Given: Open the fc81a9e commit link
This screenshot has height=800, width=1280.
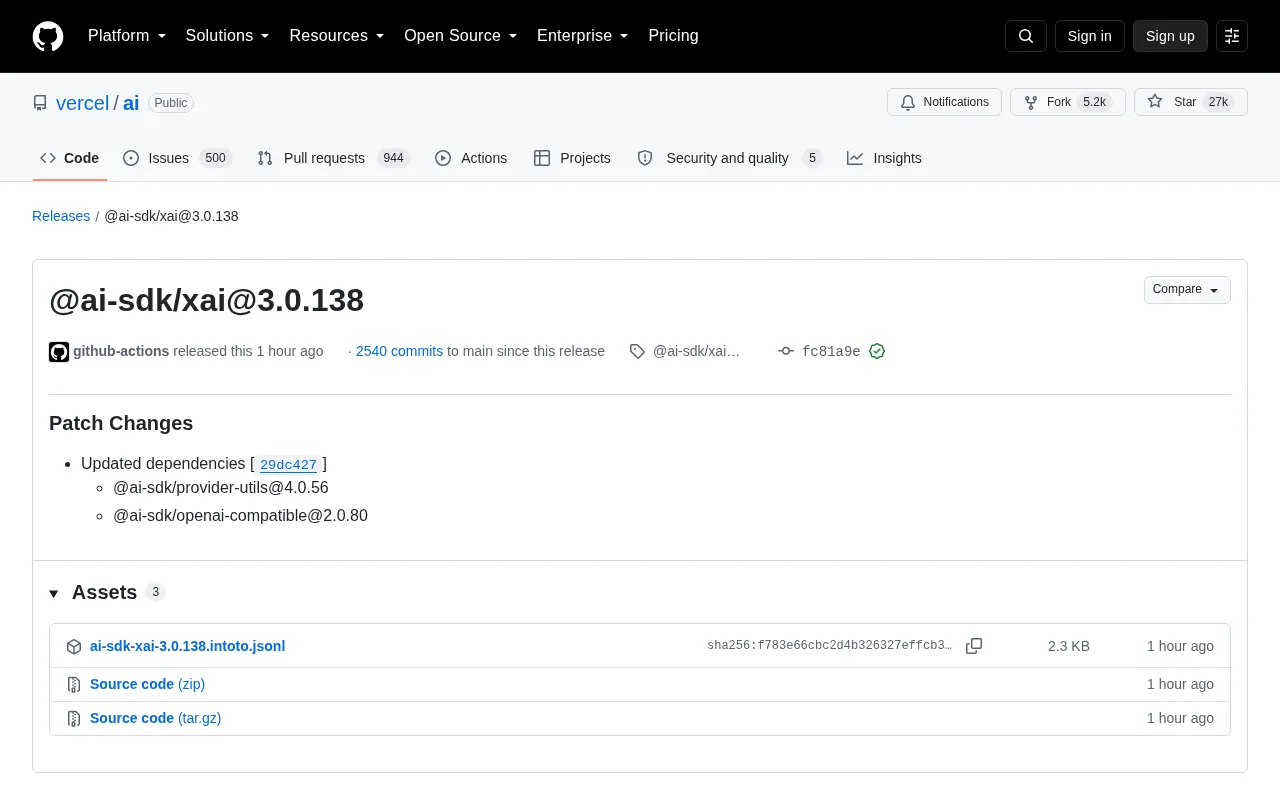Looking at the screenshot, I should point(831,351).
